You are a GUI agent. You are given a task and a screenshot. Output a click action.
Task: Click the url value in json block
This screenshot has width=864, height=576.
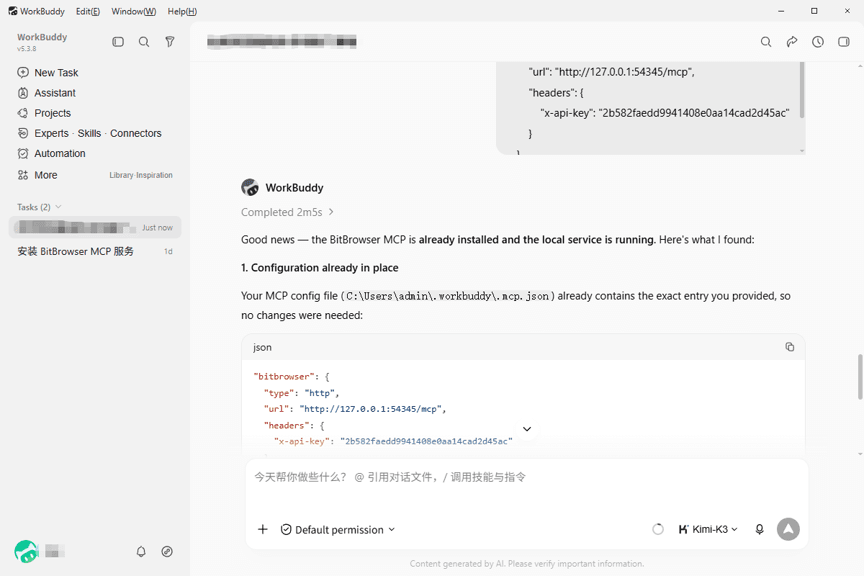pyautogui.click(x=371, y=409)
